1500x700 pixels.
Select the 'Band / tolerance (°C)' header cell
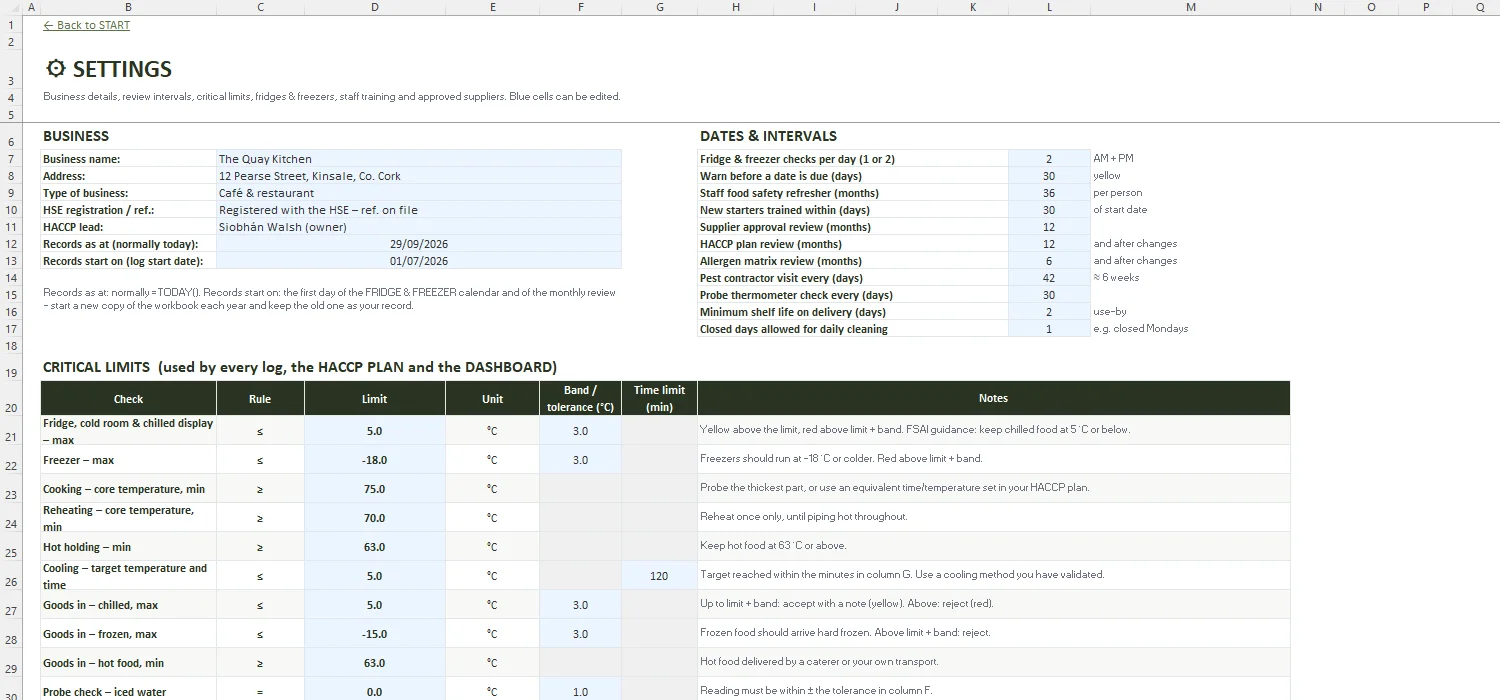(x=580, y=398)
